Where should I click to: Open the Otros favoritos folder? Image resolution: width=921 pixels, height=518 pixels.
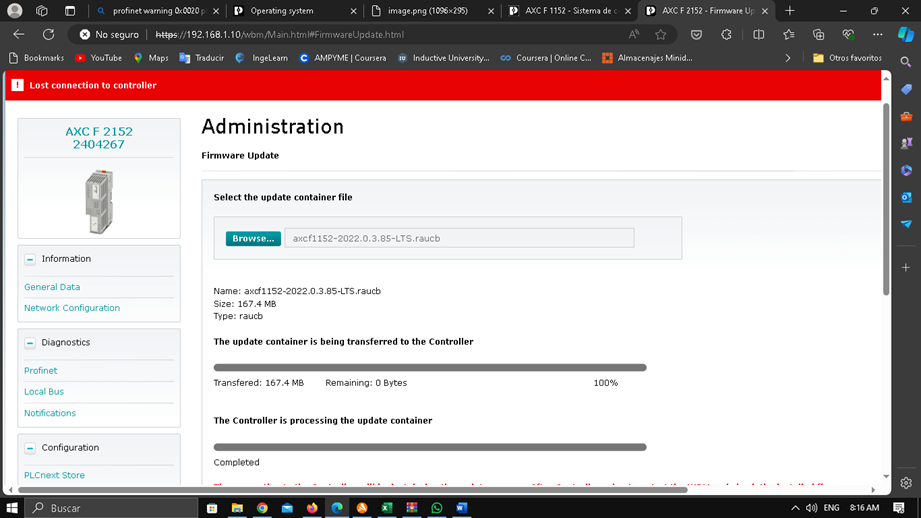(x=847, y=58)
